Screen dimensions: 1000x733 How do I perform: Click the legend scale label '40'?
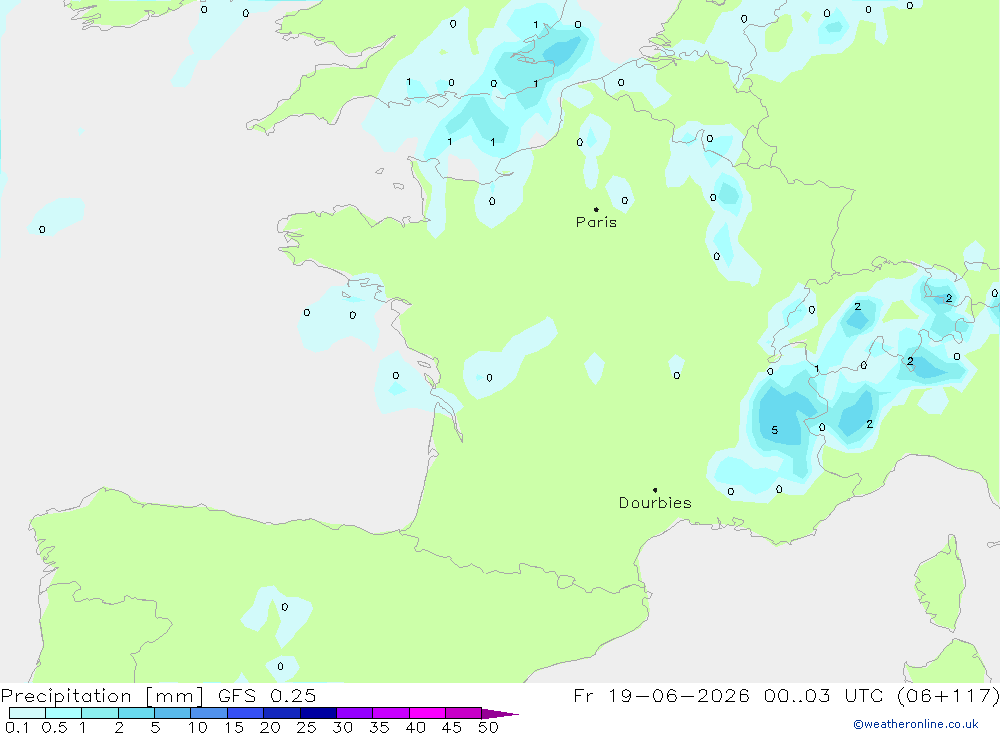click(x=415, y=727)
